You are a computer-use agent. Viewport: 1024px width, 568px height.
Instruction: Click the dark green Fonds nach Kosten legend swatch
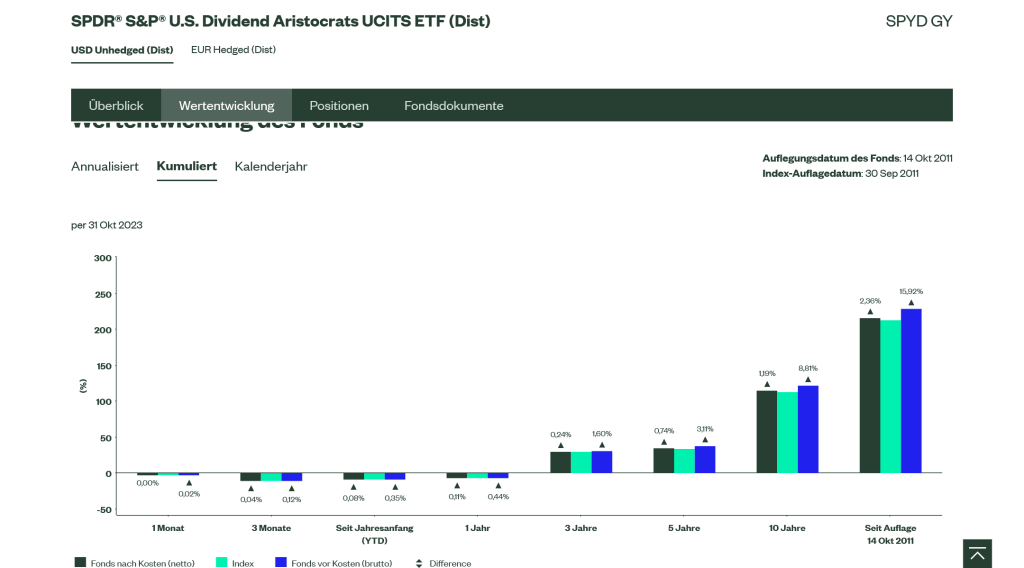point(80,562)
